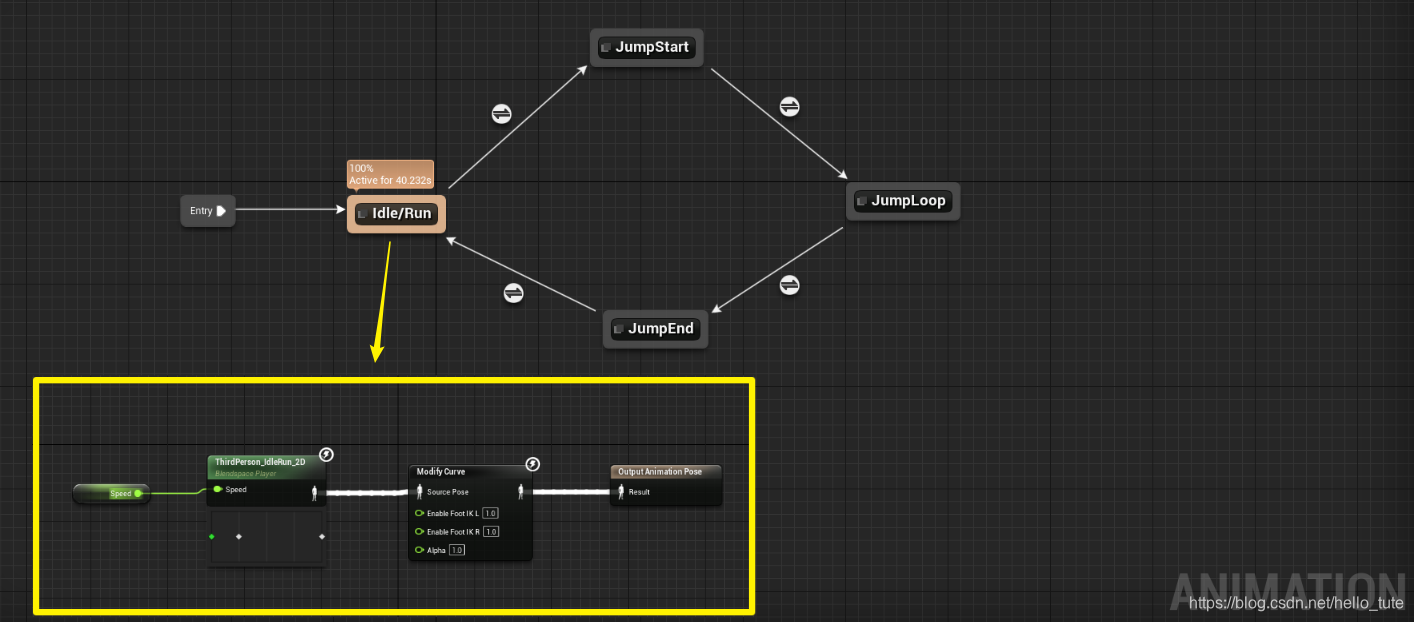Click the state icon on the JumpLoop node

point(861,200)
